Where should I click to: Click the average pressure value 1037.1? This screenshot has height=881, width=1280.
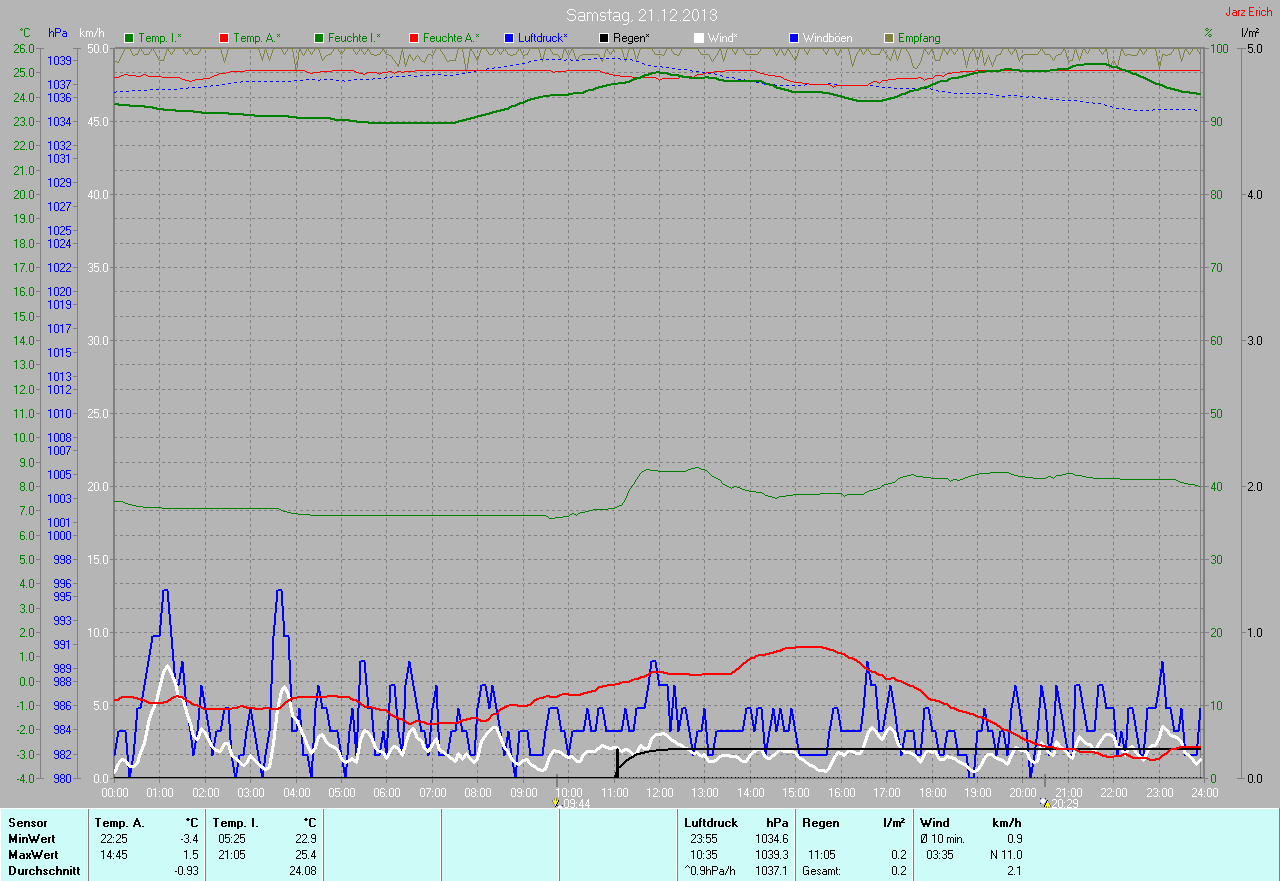pyautogui.click(x=772, y=871)
